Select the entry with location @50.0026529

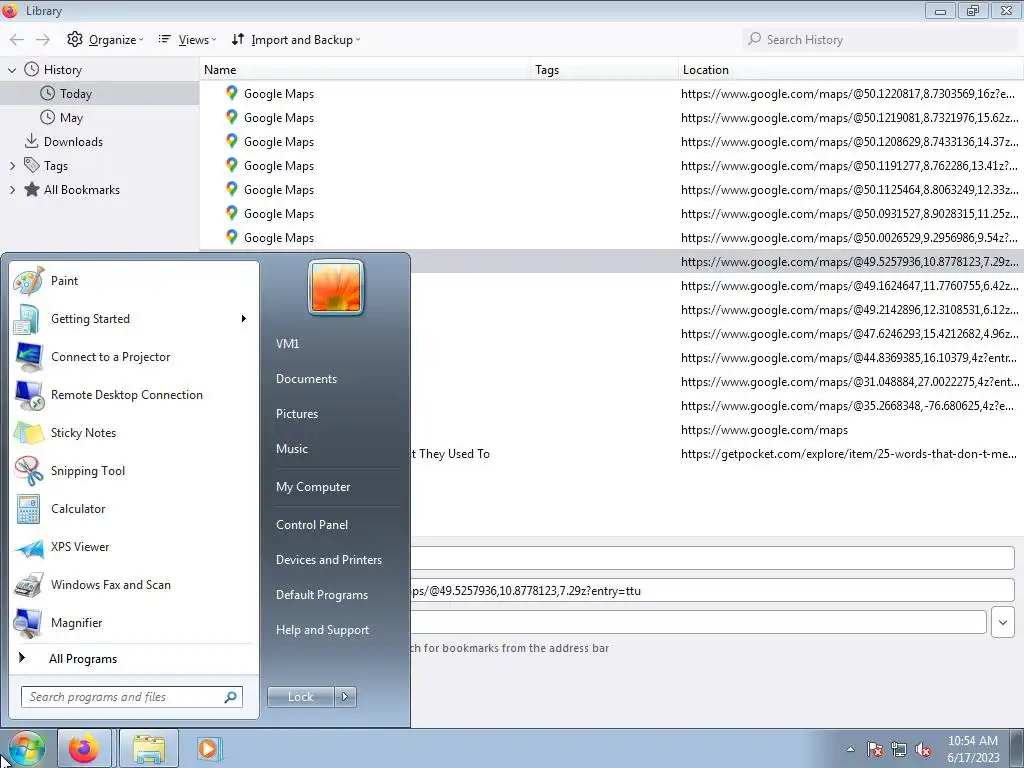tap(612, 238)
